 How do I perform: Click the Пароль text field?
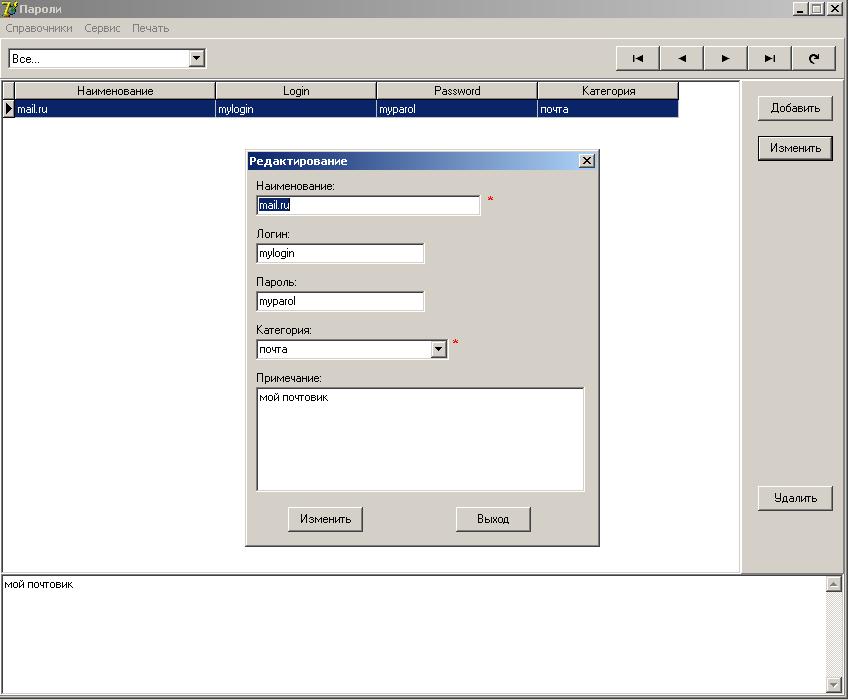point(340,301)
